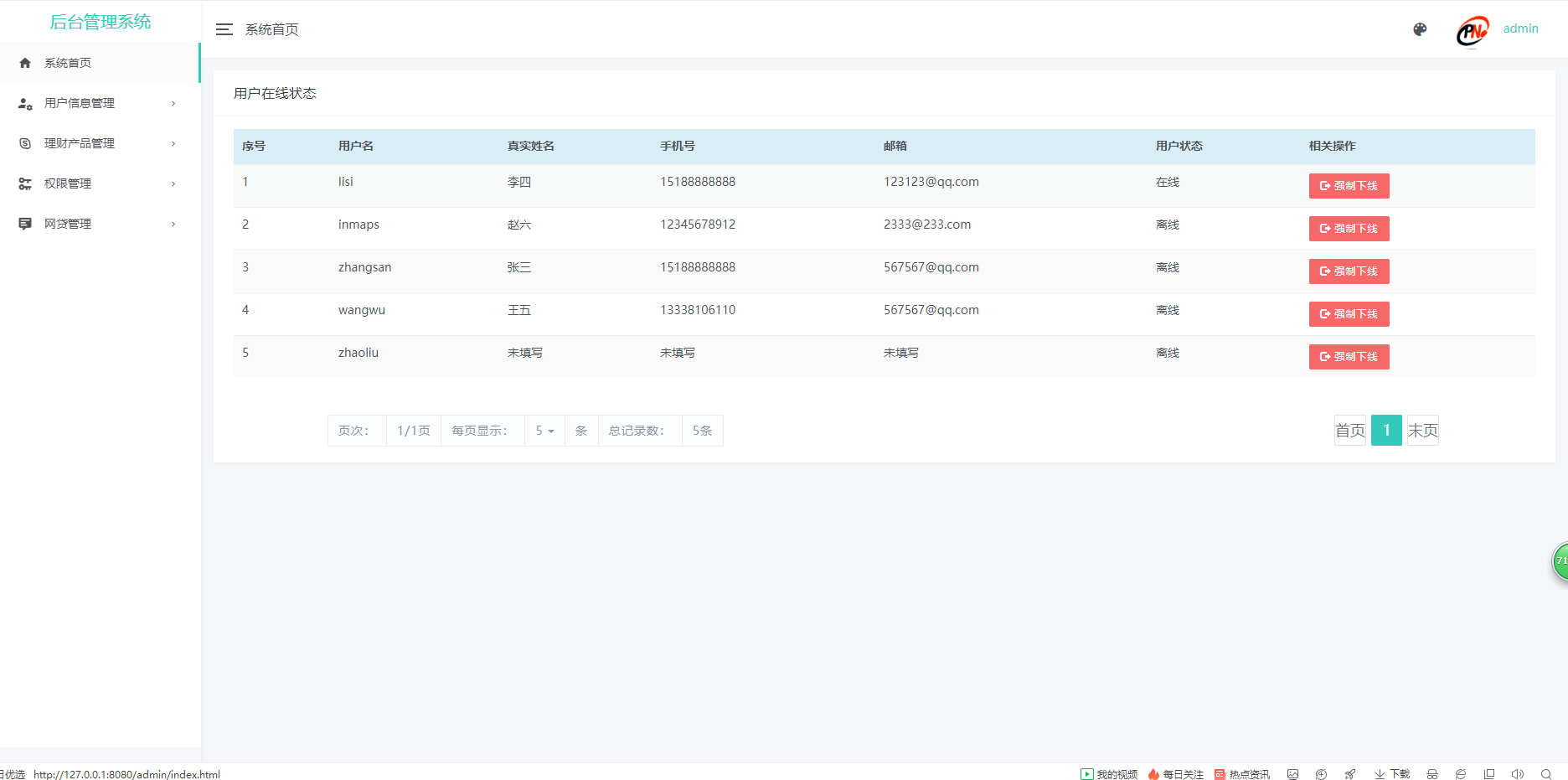The width and height of the screenshot is (1568, 780).
Task: Click the browser speaker volume icon
Action: [x=1517, y=774]
